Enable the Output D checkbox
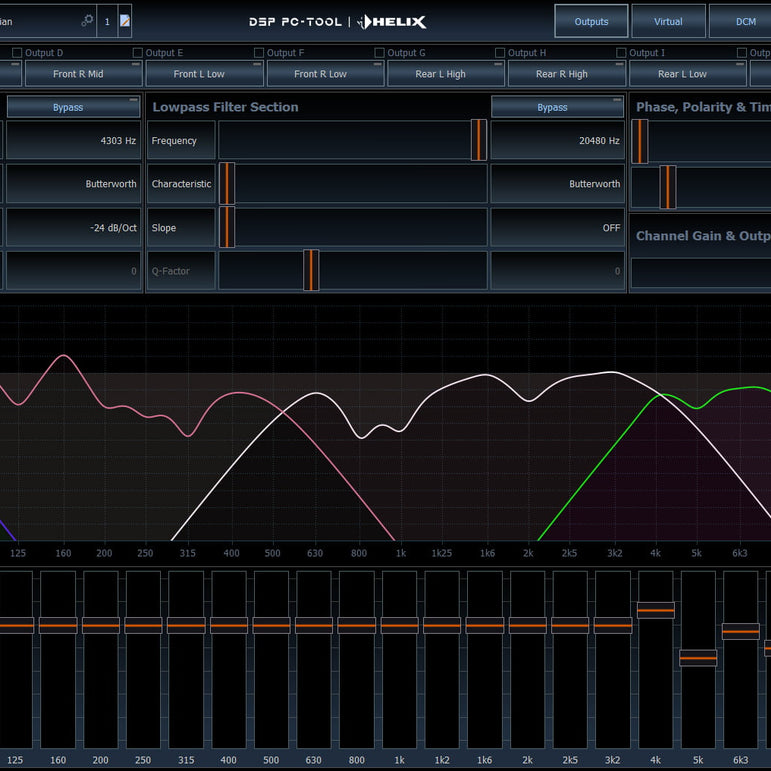Screen dimensions: 771x771 coord(18,53)
